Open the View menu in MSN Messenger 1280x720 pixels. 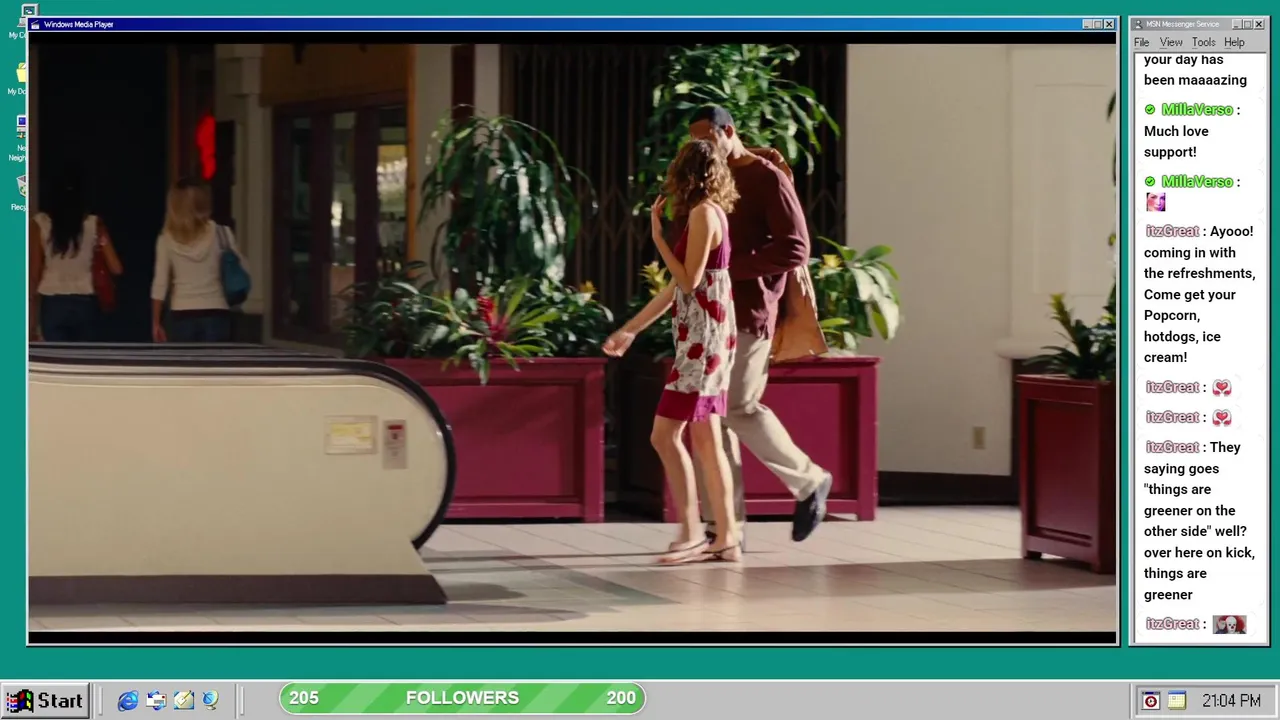click(1171, 42)
